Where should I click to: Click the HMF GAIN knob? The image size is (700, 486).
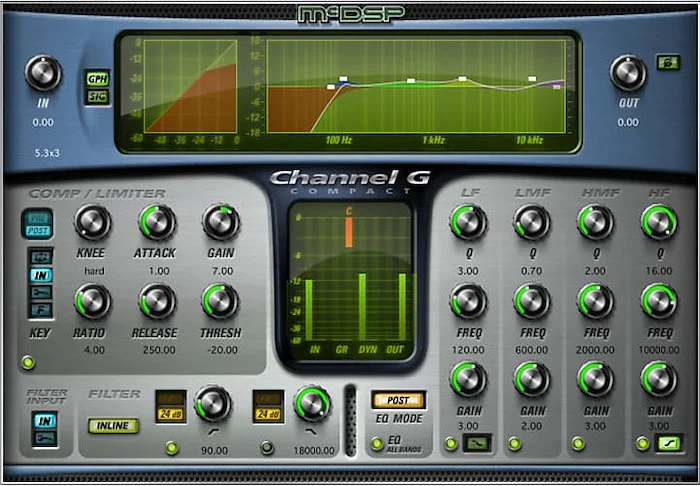[596, 380]
